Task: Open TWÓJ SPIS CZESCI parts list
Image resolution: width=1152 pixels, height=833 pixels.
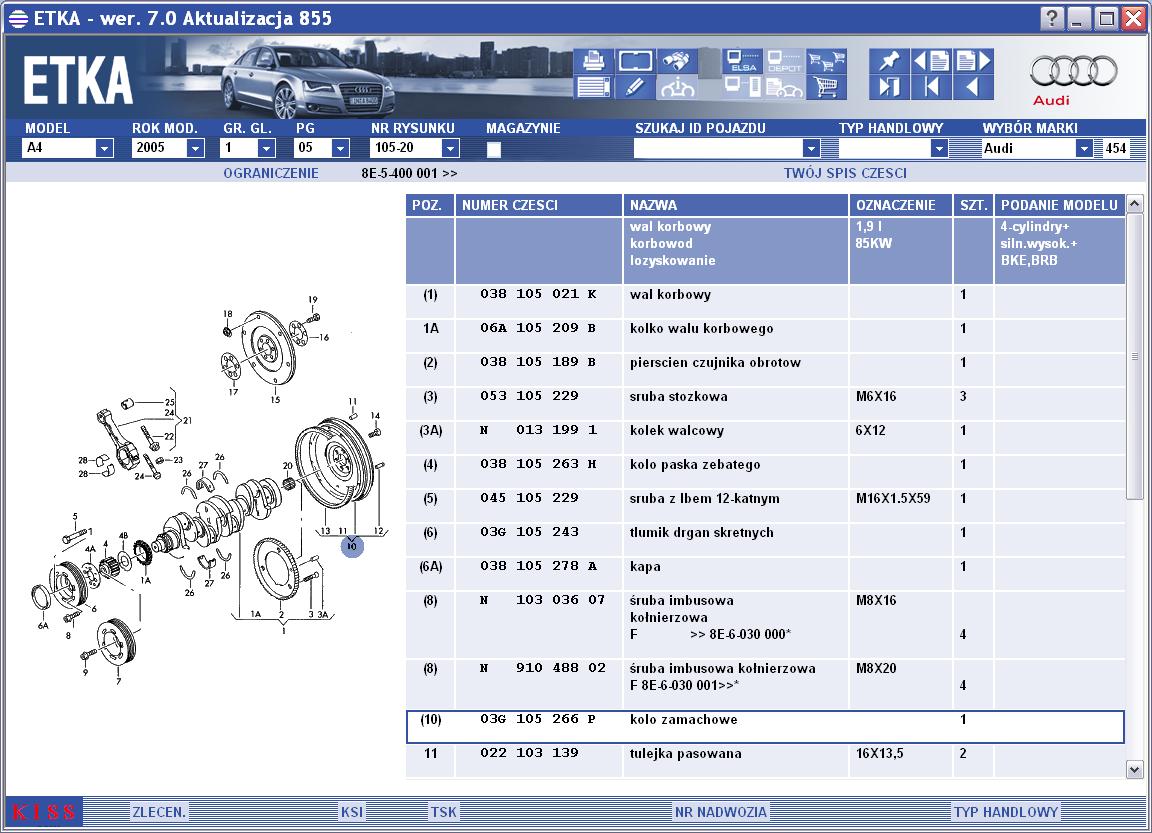Action: pyautogui.click(x=845, y=173)
